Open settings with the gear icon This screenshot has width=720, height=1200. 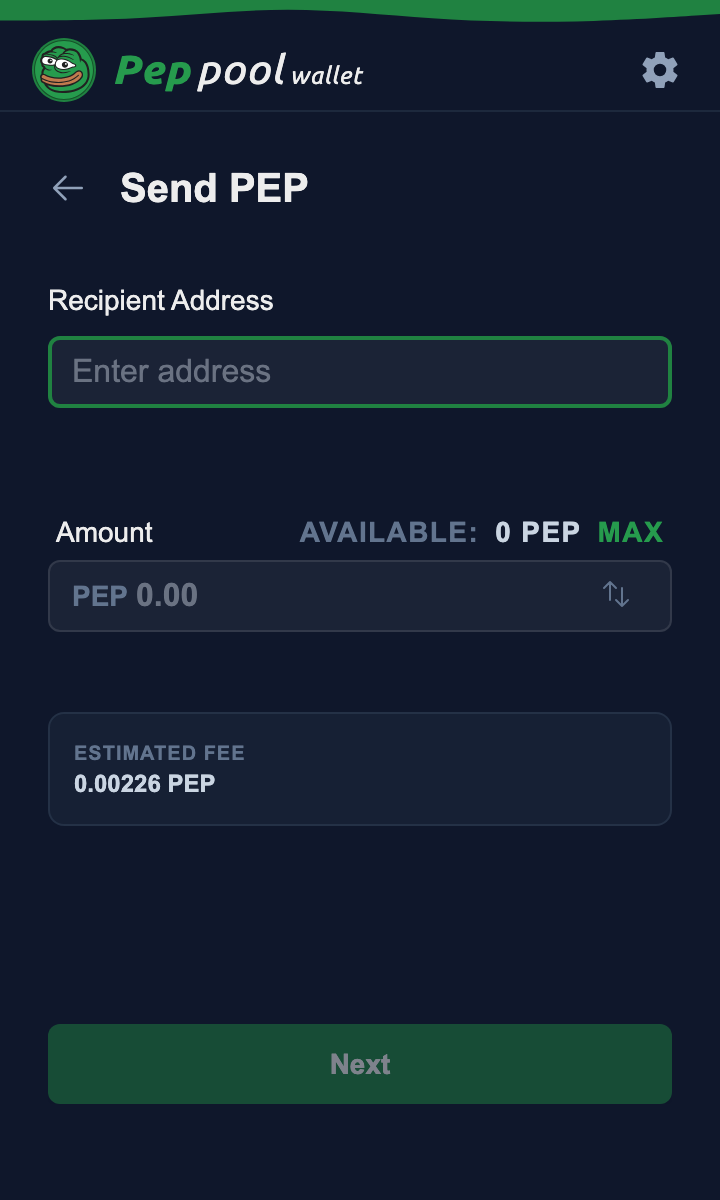pos(660,71)
